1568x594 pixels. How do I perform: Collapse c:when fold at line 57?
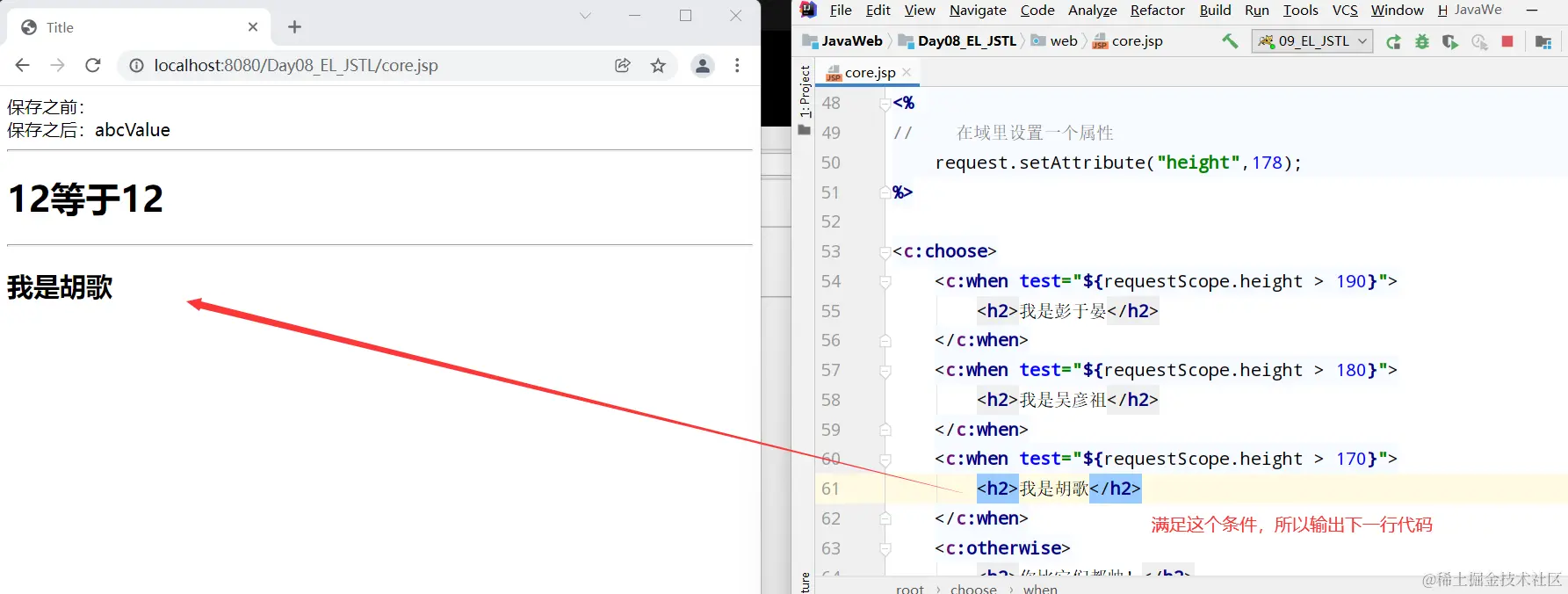(x=885, y=371)
